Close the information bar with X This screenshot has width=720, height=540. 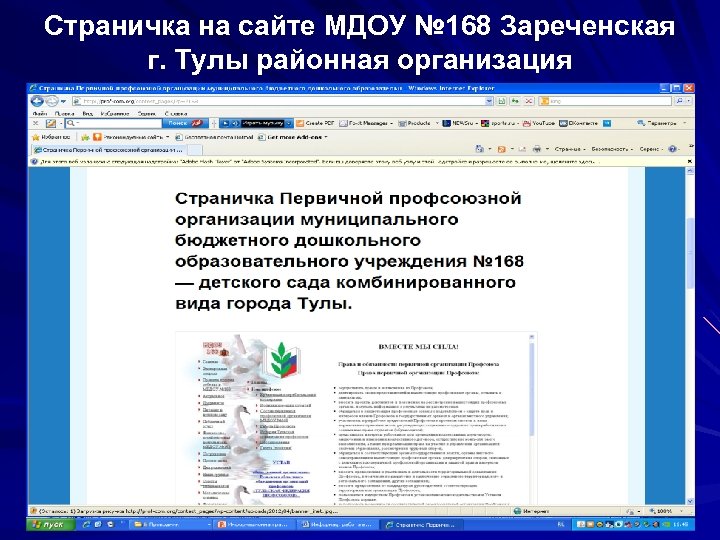690,162
